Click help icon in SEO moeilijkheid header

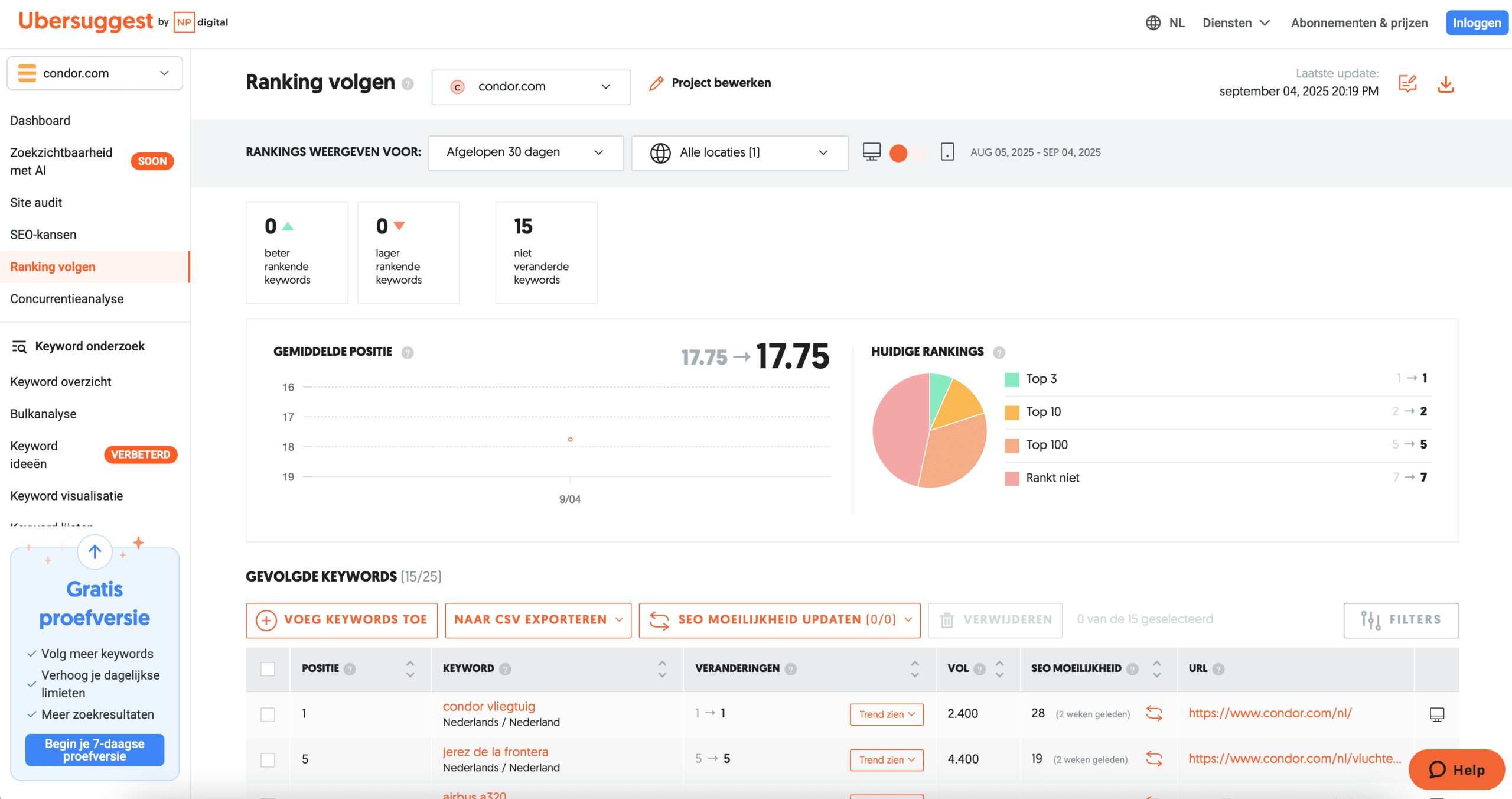pyautogui.click(x=1132, y=669)
